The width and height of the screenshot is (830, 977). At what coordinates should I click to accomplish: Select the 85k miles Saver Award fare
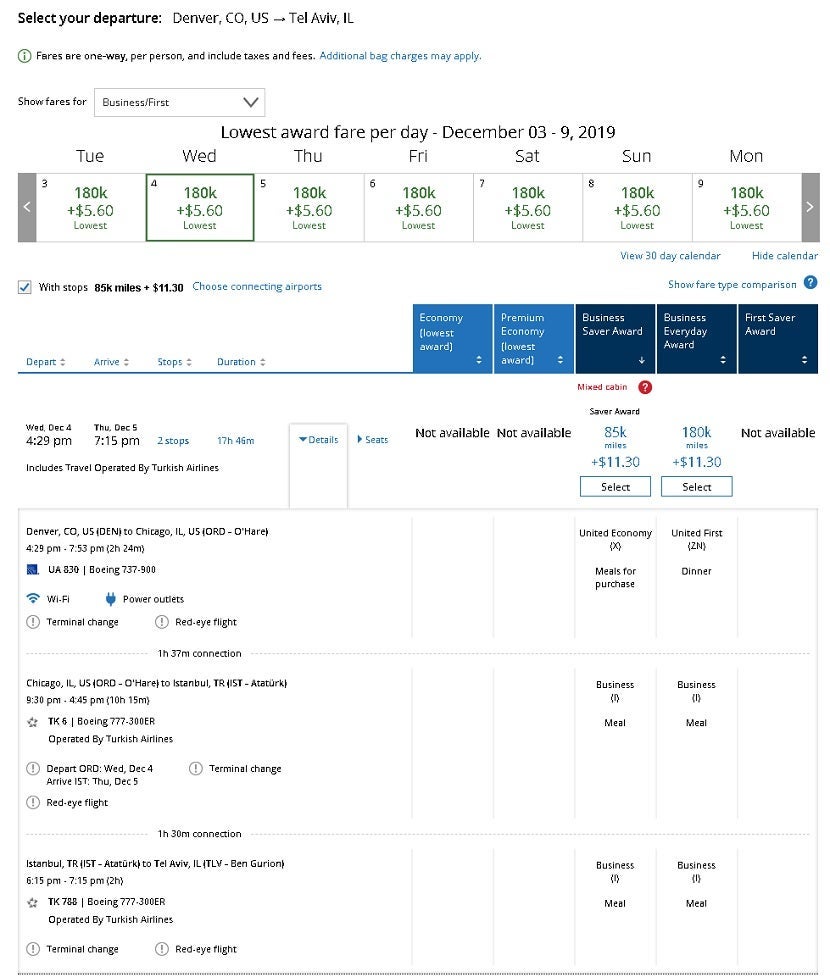[x=615, y=487]
